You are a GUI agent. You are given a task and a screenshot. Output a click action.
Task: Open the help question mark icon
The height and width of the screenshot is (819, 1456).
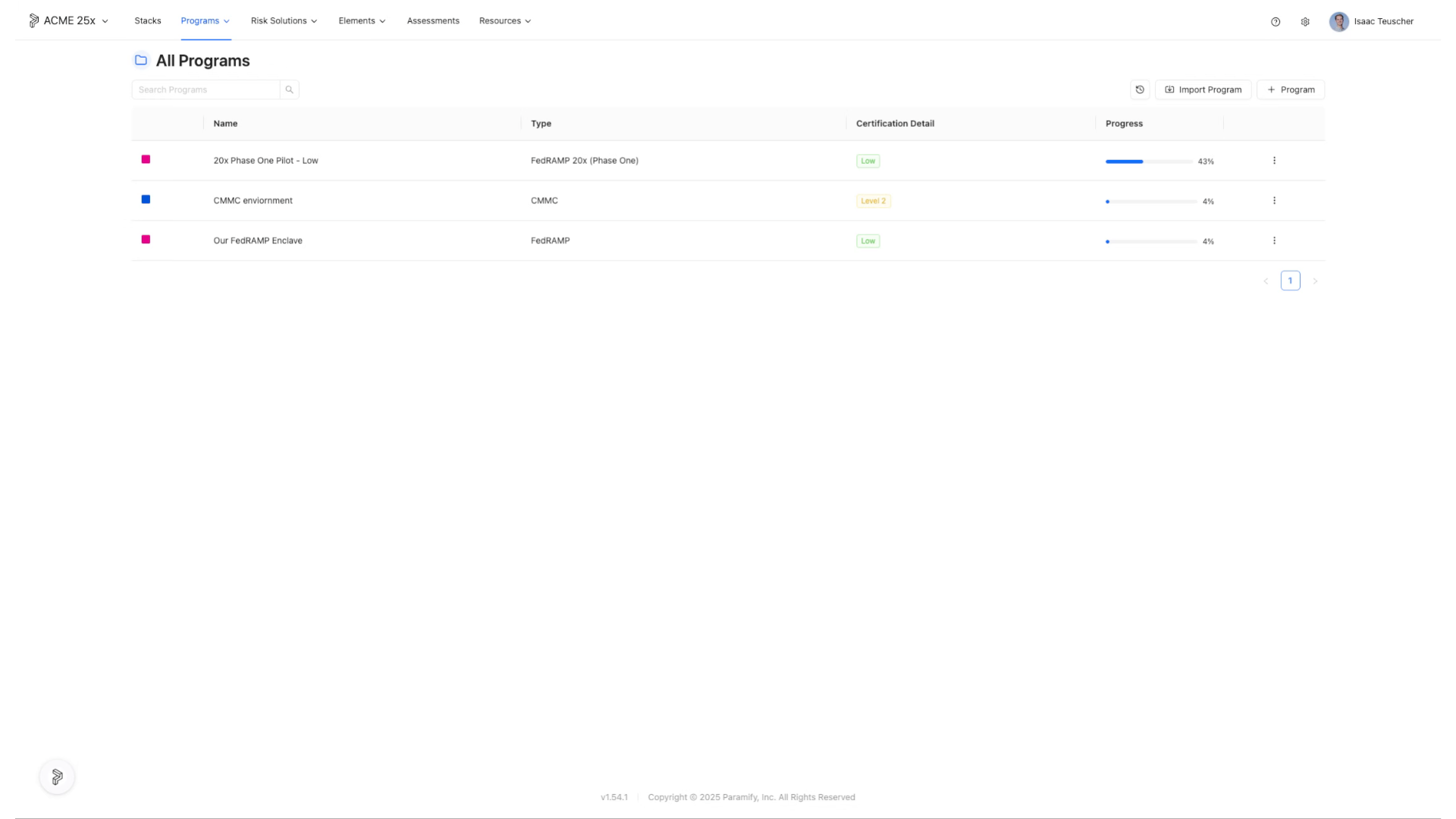point(1276,22)
